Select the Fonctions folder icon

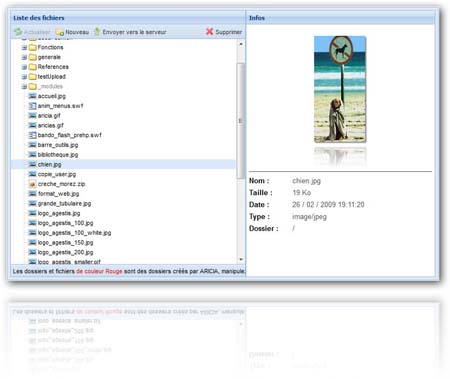(x=32, y=47)
